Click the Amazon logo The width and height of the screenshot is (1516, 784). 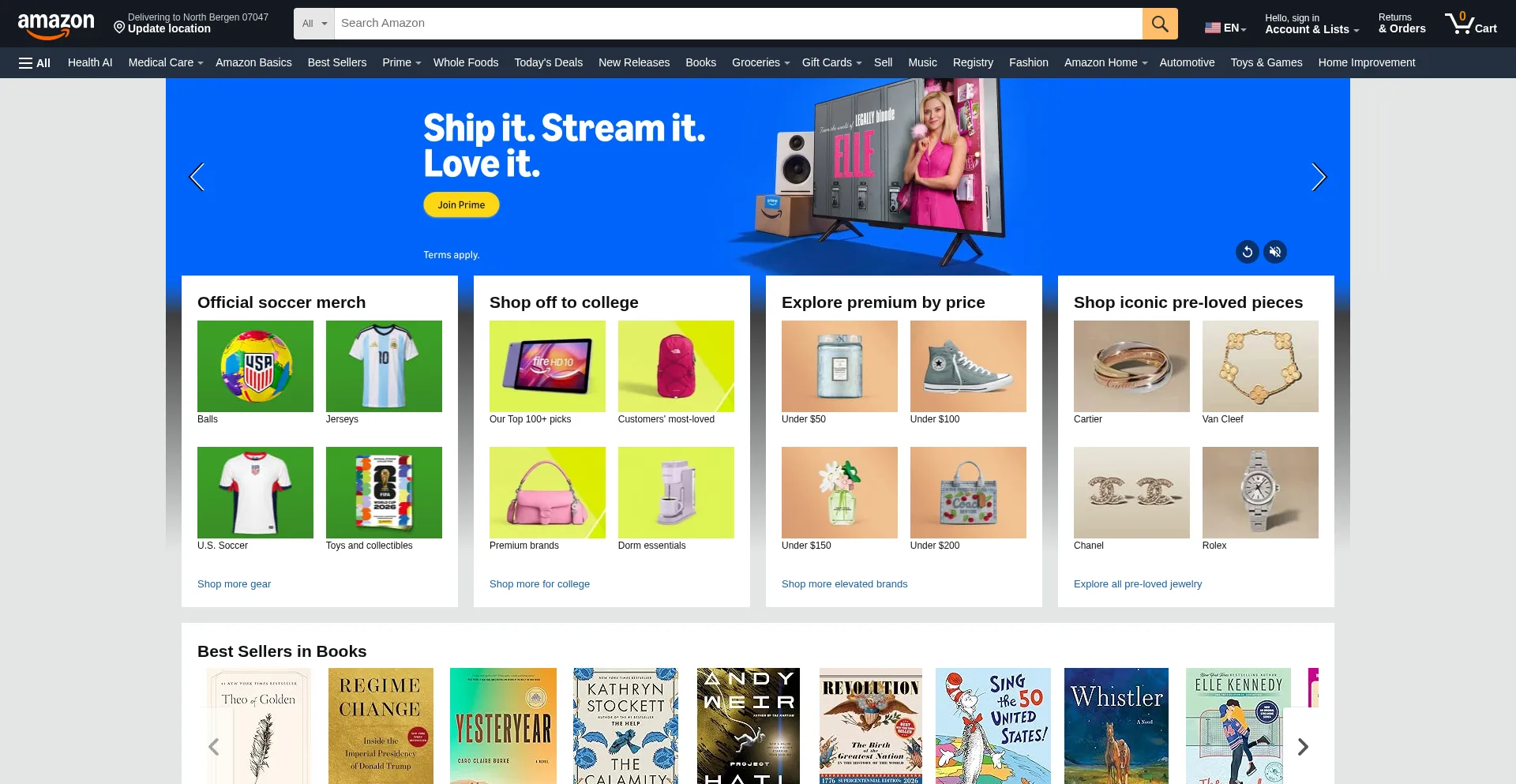(x=56, y=25)
